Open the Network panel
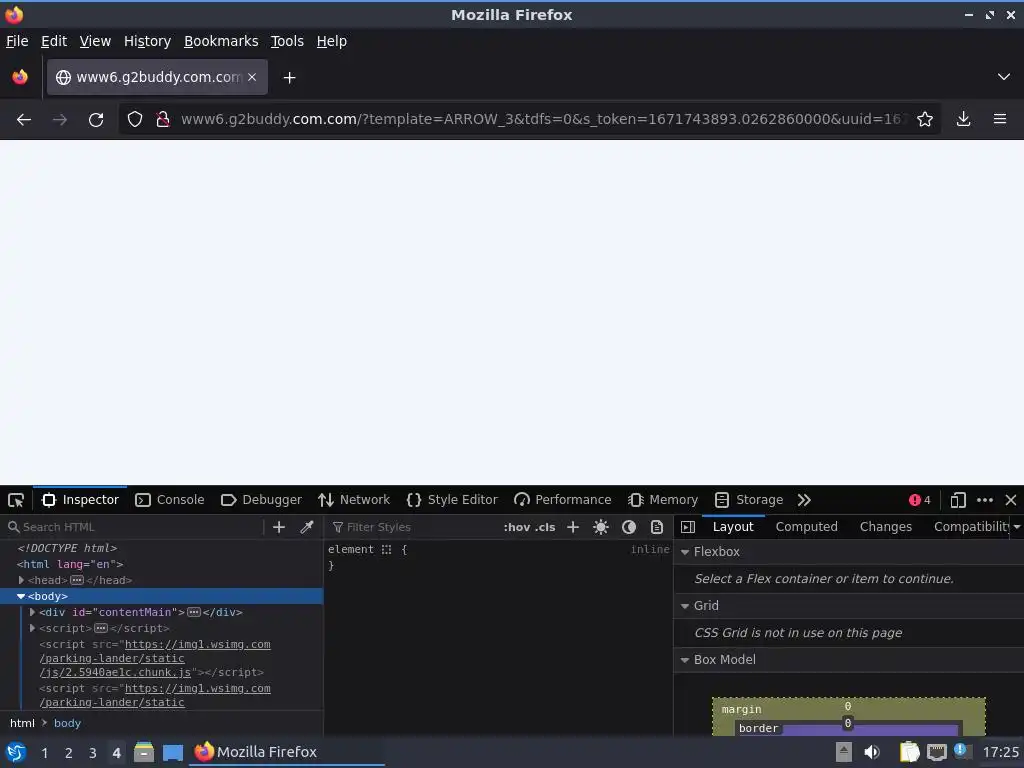This screenshot has height=768, width=1024. coord(354,500)
